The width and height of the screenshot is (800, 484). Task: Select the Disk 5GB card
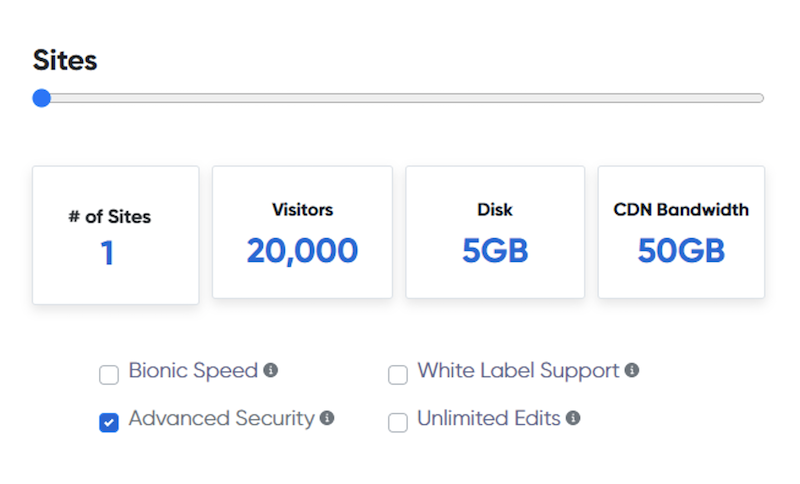[495, 232]
